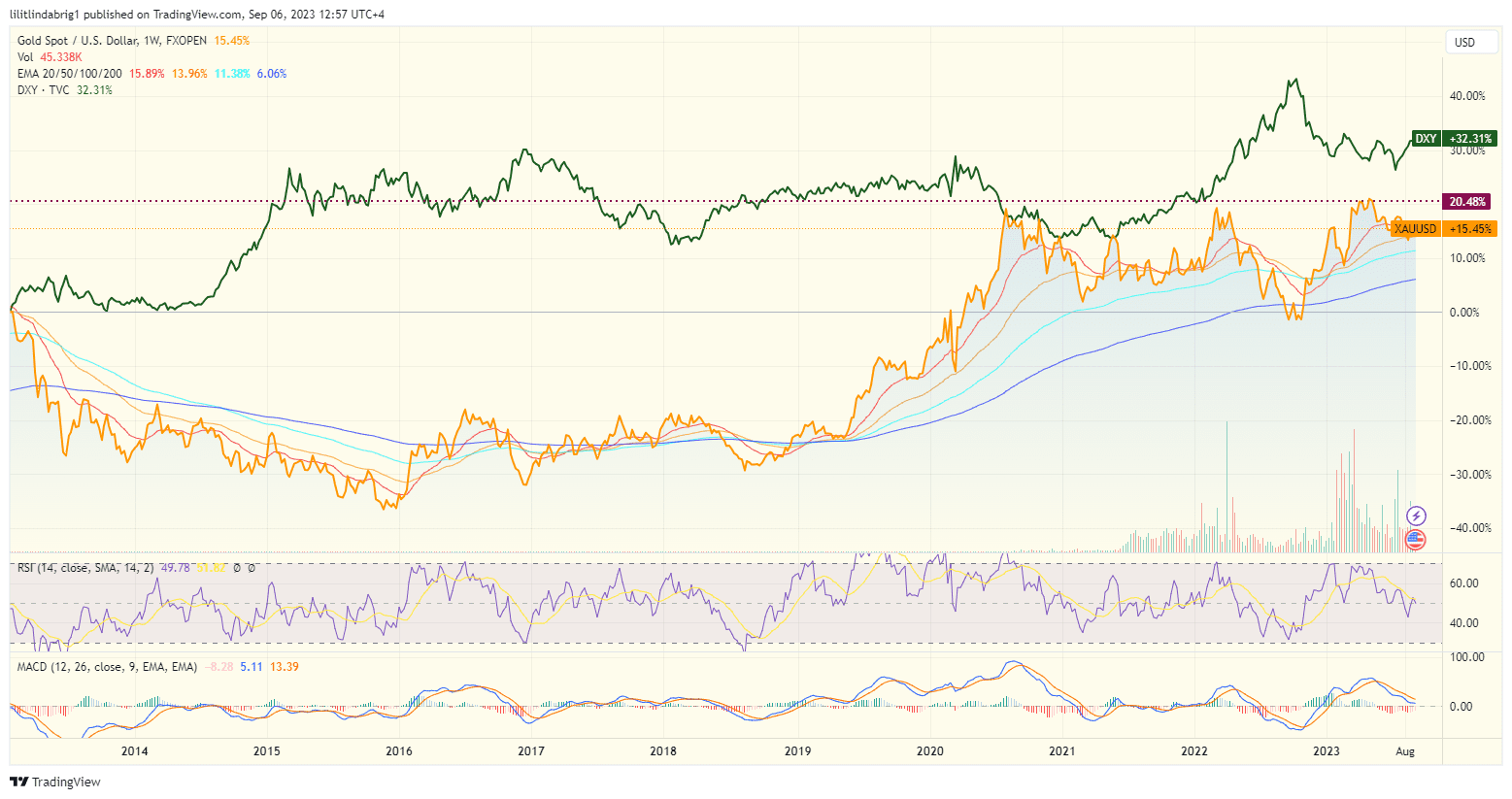Click the RSI (14, close, SMA) legend
Viewport: 1512px width, 799px height.
tap(87, 568)
